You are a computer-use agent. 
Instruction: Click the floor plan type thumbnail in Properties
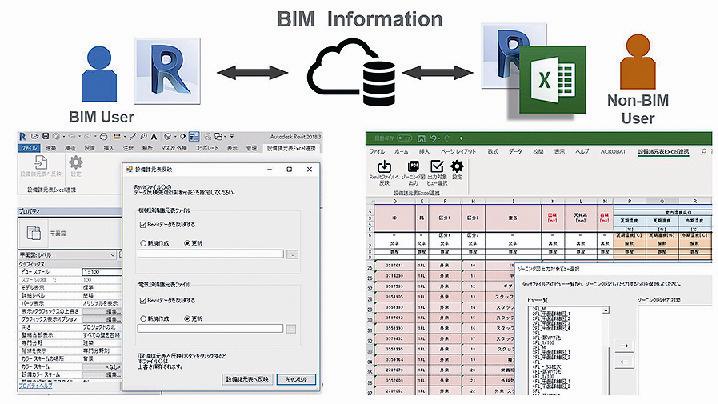point(33,233)
